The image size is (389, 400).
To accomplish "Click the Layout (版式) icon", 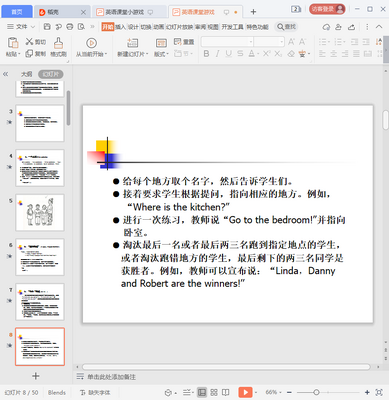I will (161, 43).
